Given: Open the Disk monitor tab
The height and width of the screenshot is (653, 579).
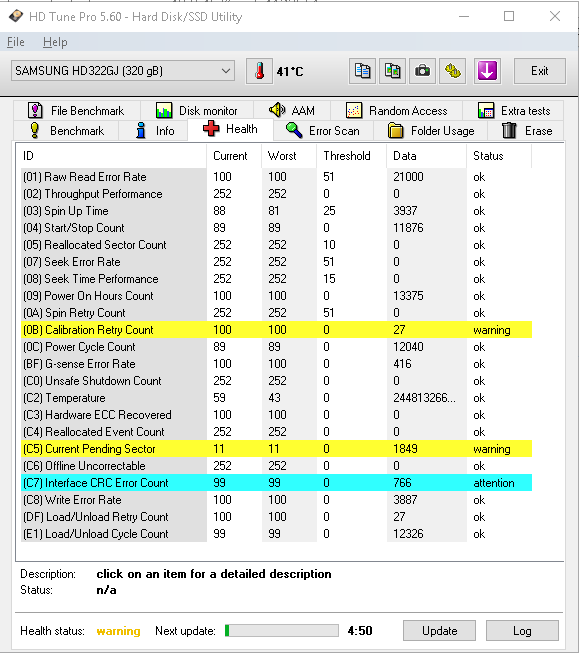Looking at the screenshot, I should click(x=197, y=111).
